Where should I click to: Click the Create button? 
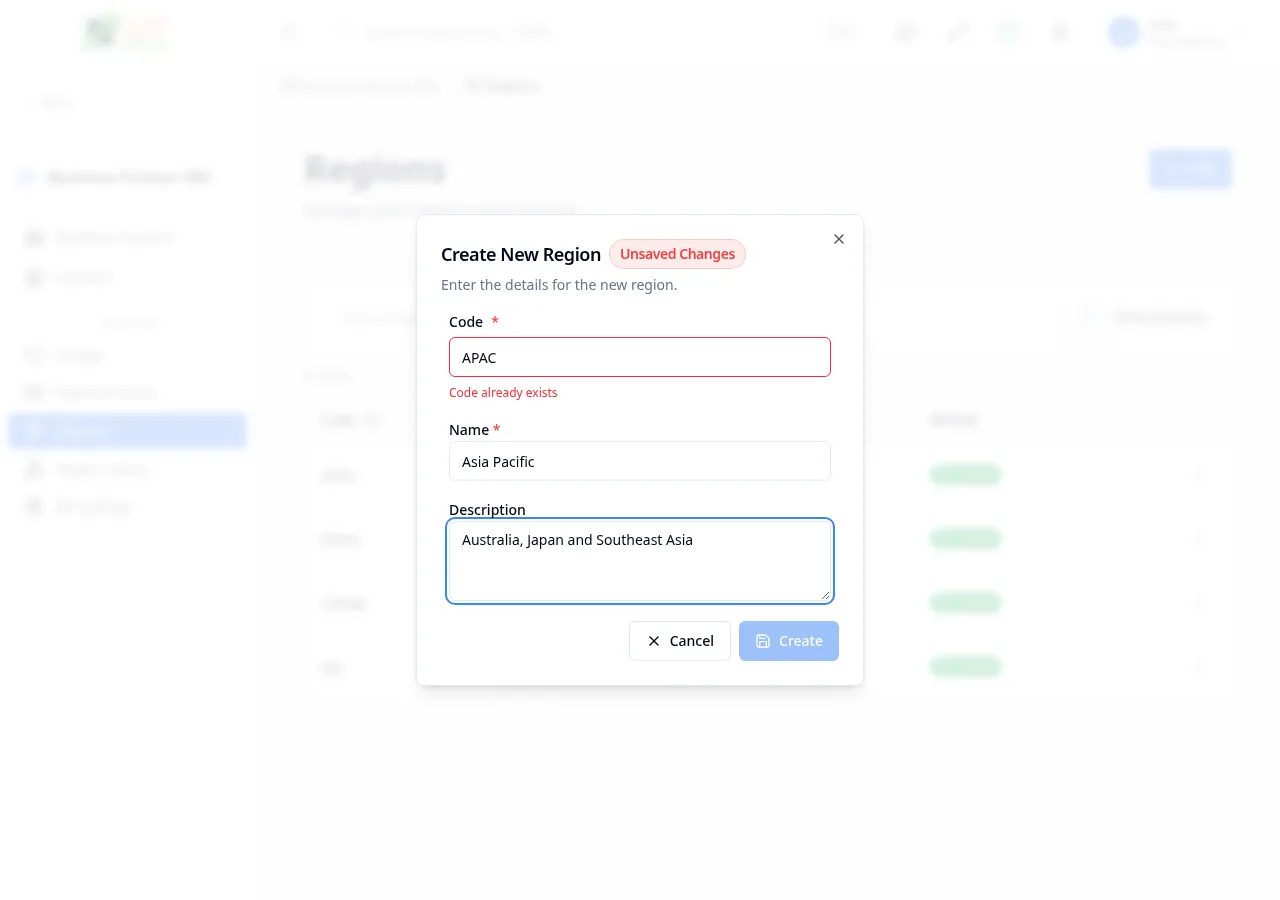tap(789, 641)
